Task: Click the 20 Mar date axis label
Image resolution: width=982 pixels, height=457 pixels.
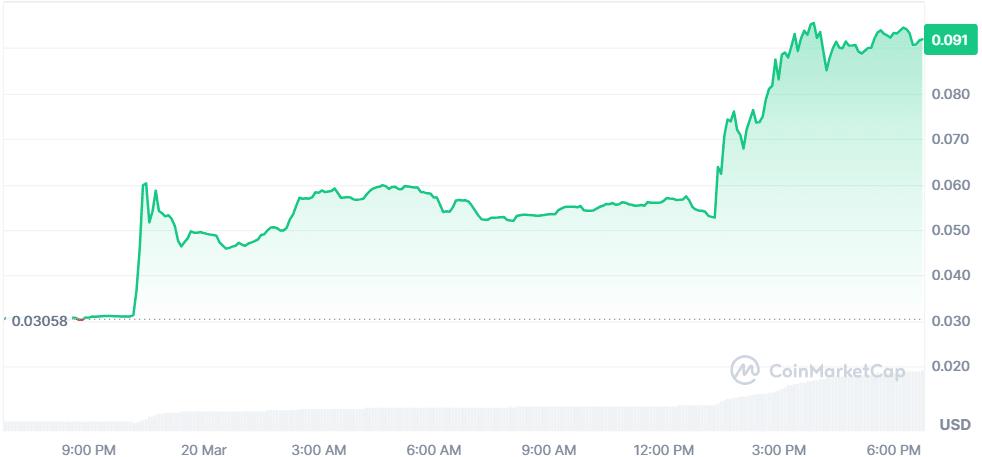Action: tap(205, 449)
